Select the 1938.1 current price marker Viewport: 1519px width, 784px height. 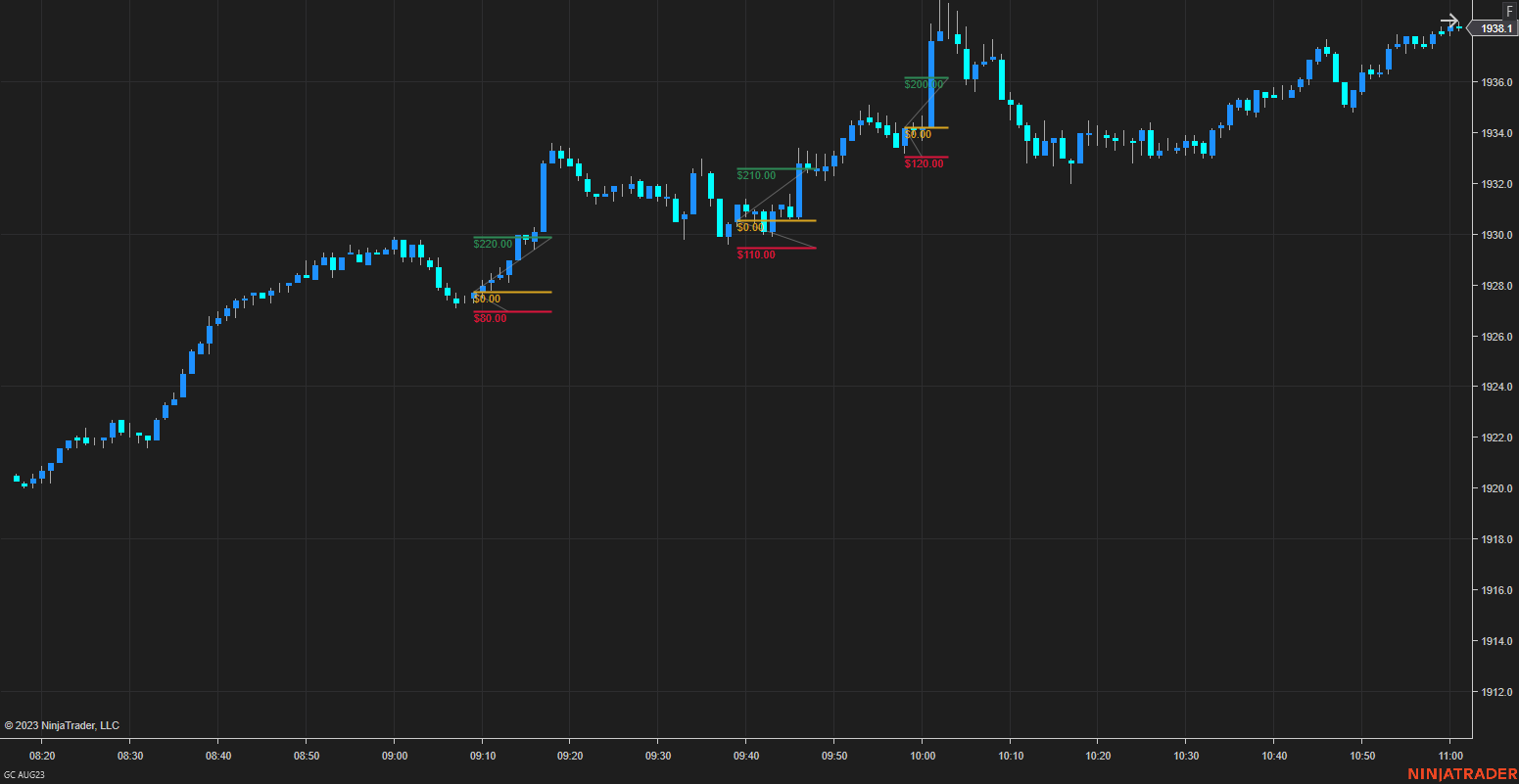(1495, 29)
